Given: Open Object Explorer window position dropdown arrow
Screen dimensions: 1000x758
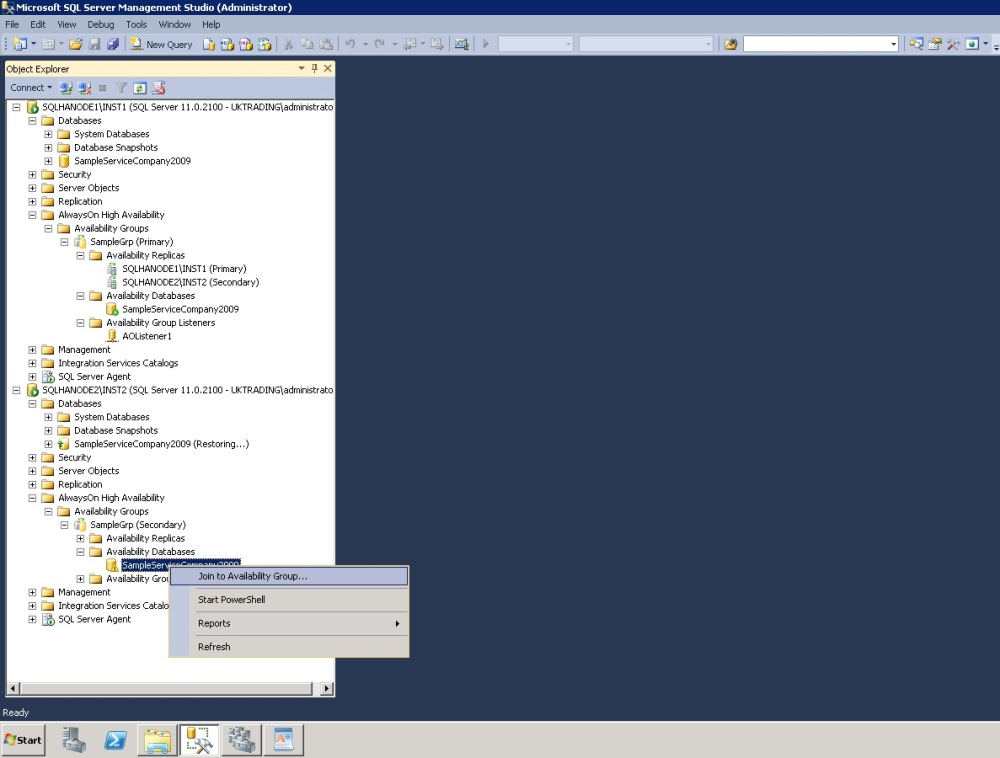Looking at the screenshot, I should 301,68.
